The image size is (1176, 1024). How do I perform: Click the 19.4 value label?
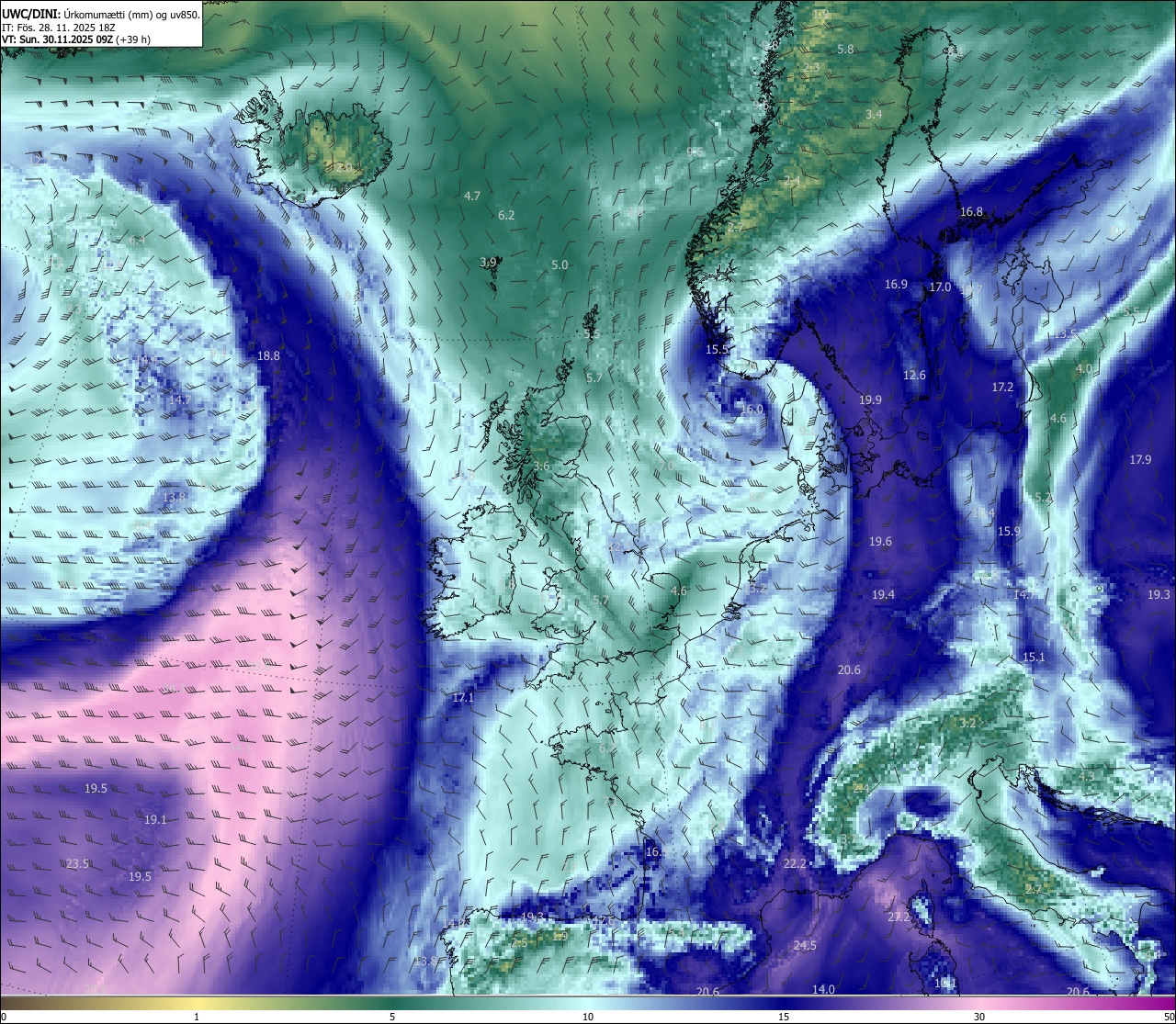click(x=883, y=594)
